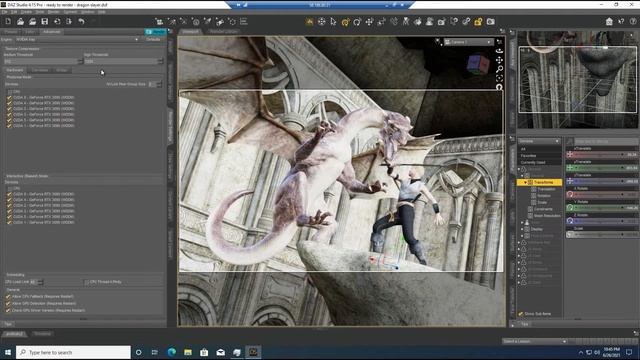
Task: Switch to the Hardware tab
Action: pyautogui.click(x=15, y=70)
